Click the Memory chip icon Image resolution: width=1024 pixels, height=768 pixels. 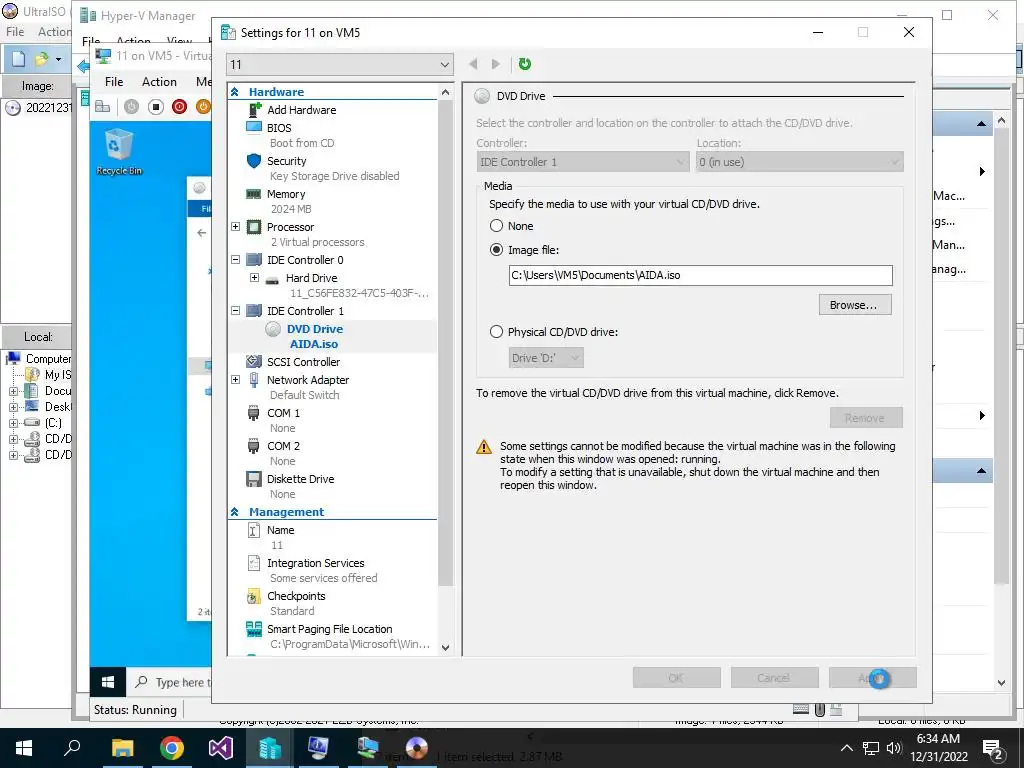click(x=253, y=194)
